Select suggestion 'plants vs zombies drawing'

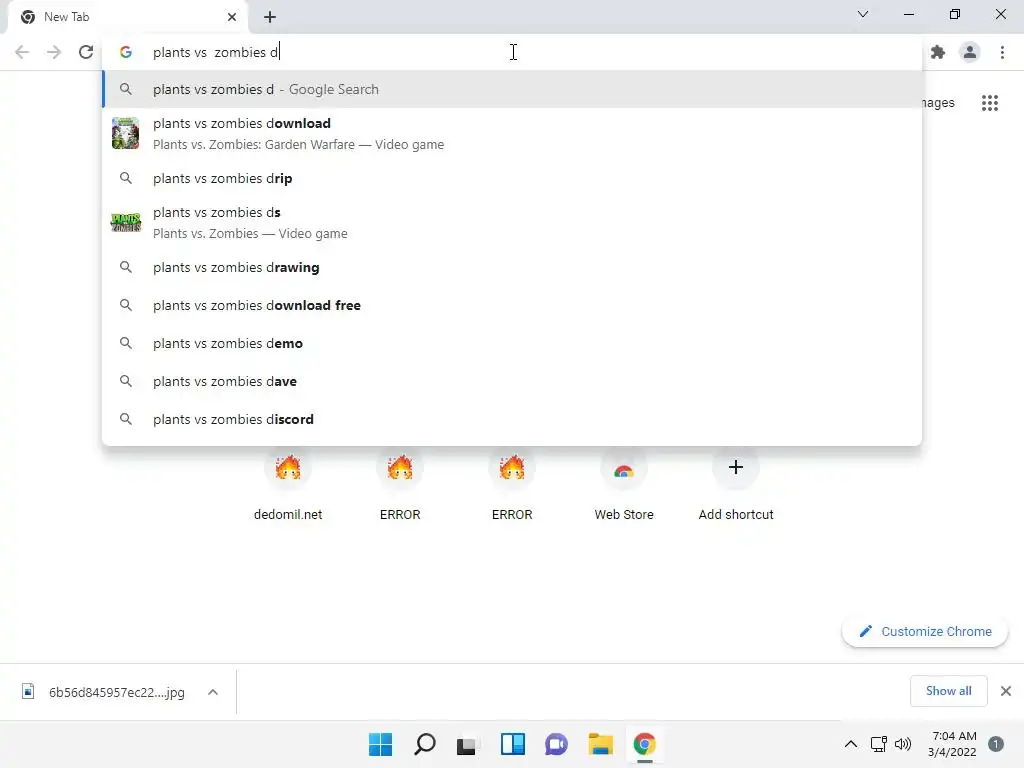pos(512,268)
